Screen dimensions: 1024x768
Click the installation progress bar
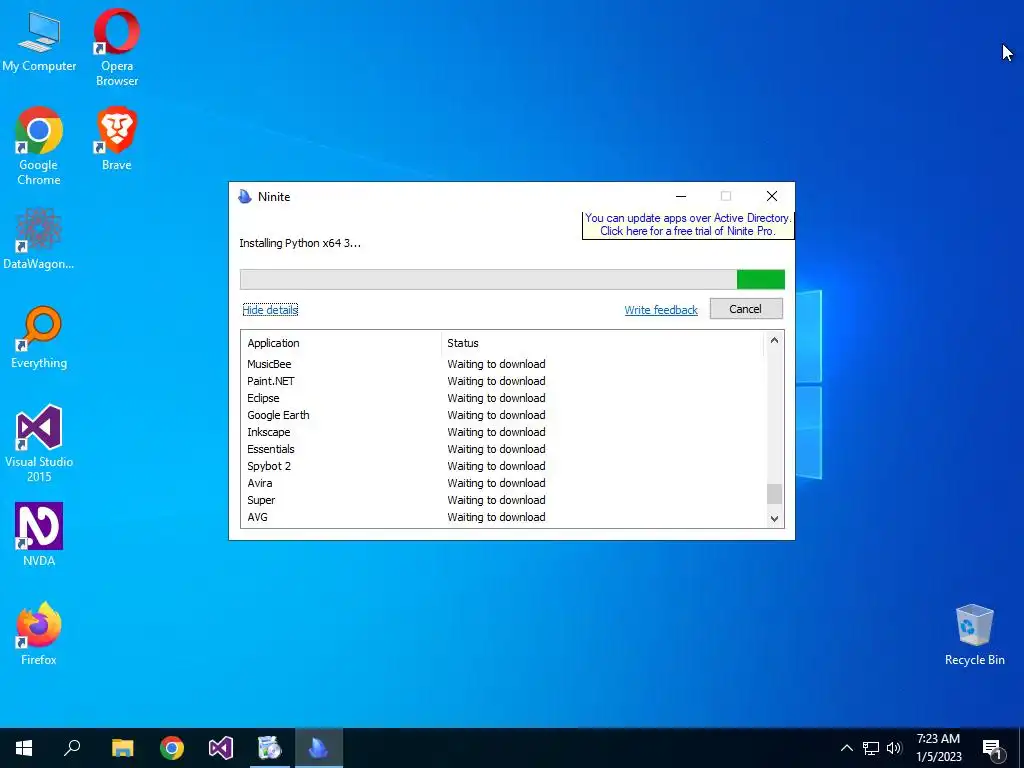coord(512,280)
